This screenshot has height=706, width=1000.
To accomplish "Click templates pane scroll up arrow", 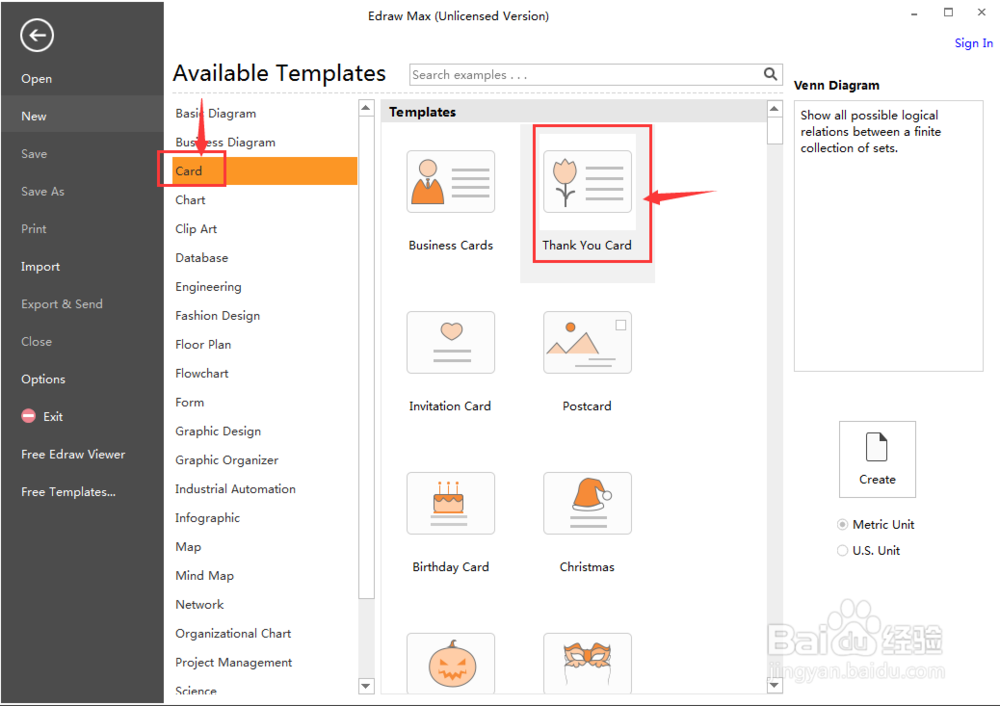I will tap(774, 108).
